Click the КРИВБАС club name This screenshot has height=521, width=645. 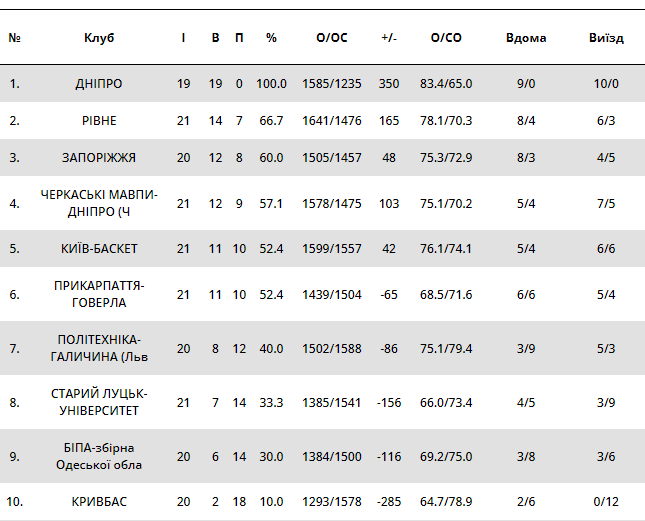tap(99, 501)
